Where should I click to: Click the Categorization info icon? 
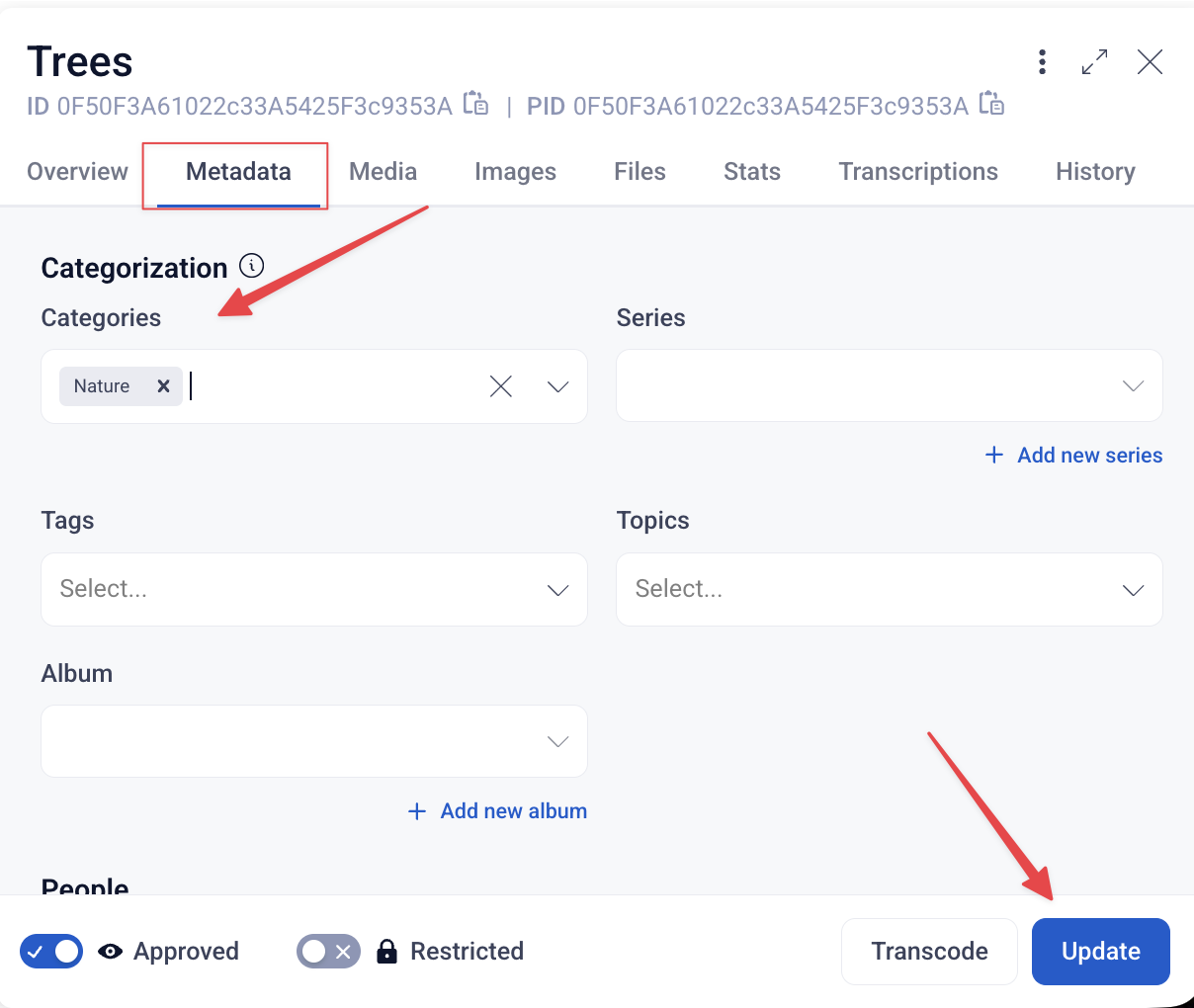[x=252, y=265]
